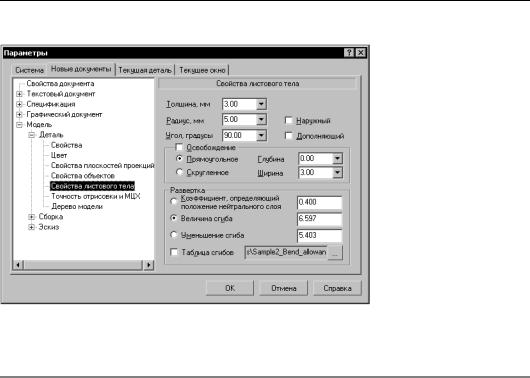The image size is (530, 378).
Task: Open the Радиус, мм dropdown
Action: tap(261, 119)
